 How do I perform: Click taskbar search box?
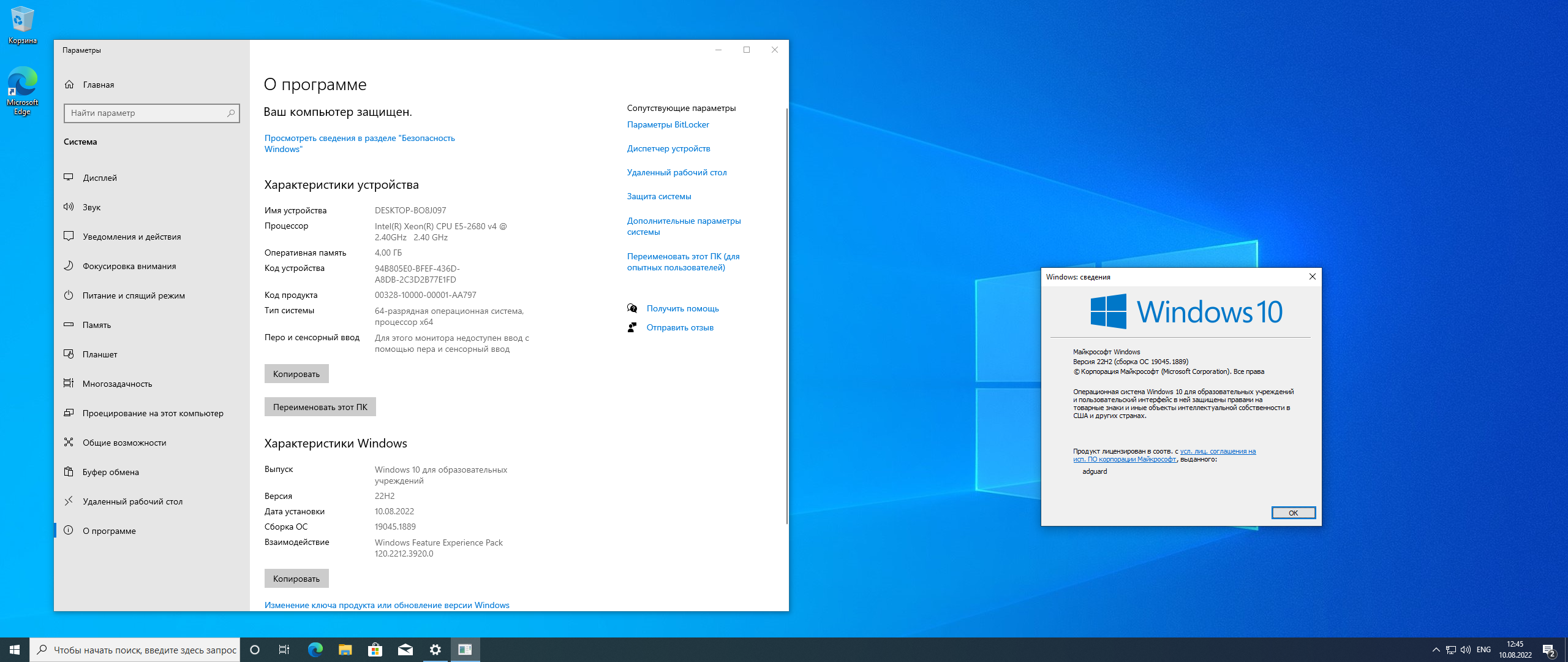pyautogui.click(x=135, y=650)
